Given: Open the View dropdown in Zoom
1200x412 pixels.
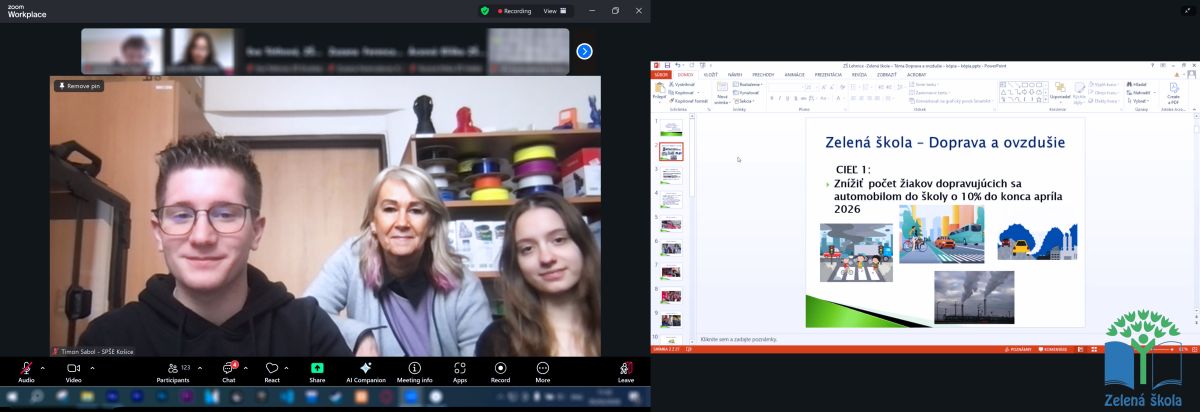Looking at the screenshot, I should tap(555, 11).
